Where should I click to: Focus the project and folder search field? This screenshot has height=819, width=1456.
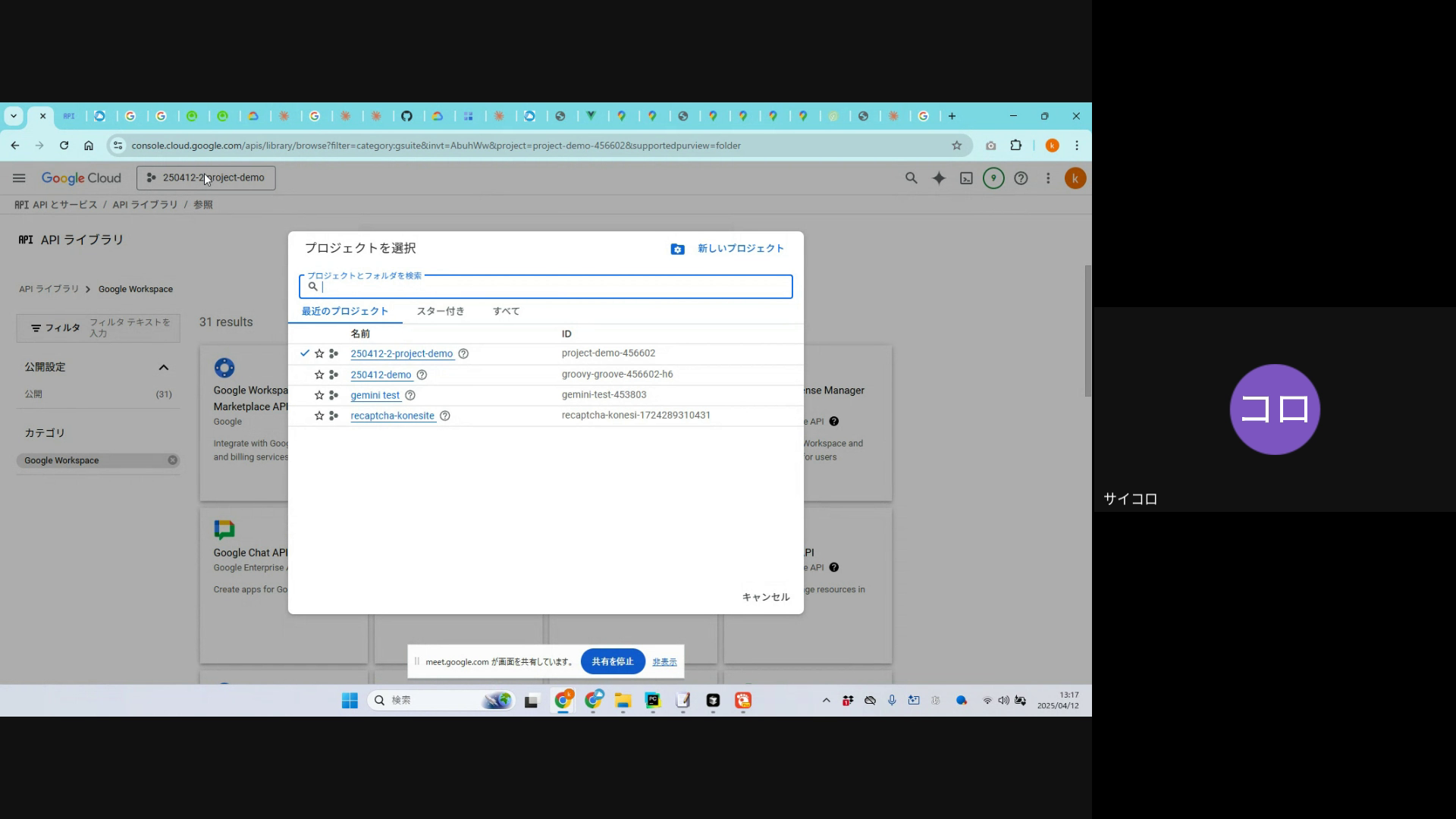pos(554,287)
